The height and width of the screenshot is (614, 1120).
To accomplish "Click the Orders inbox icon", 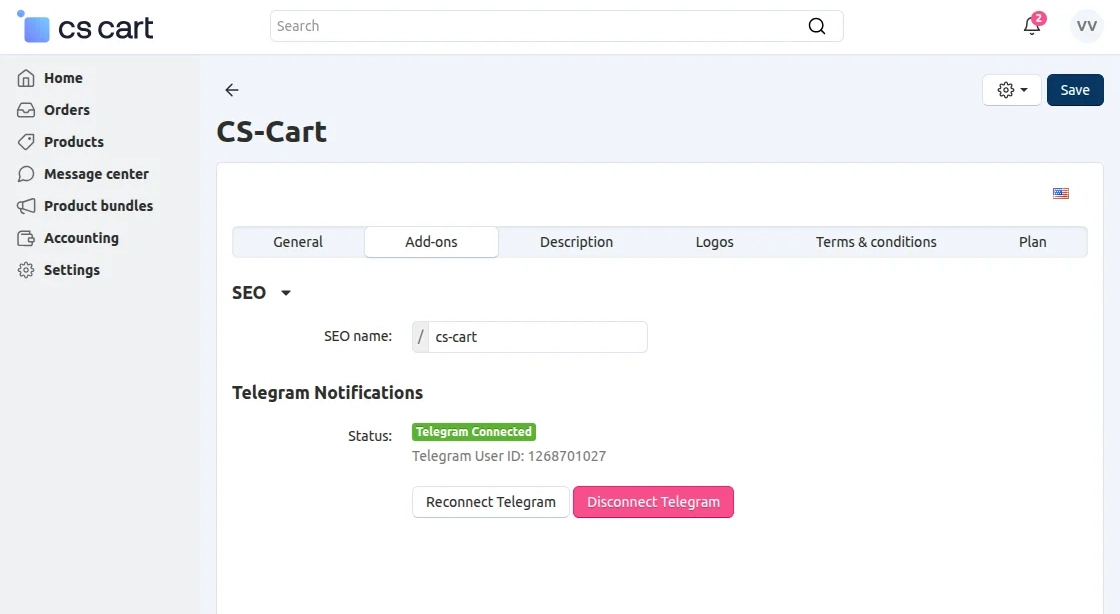I will 26,110.
